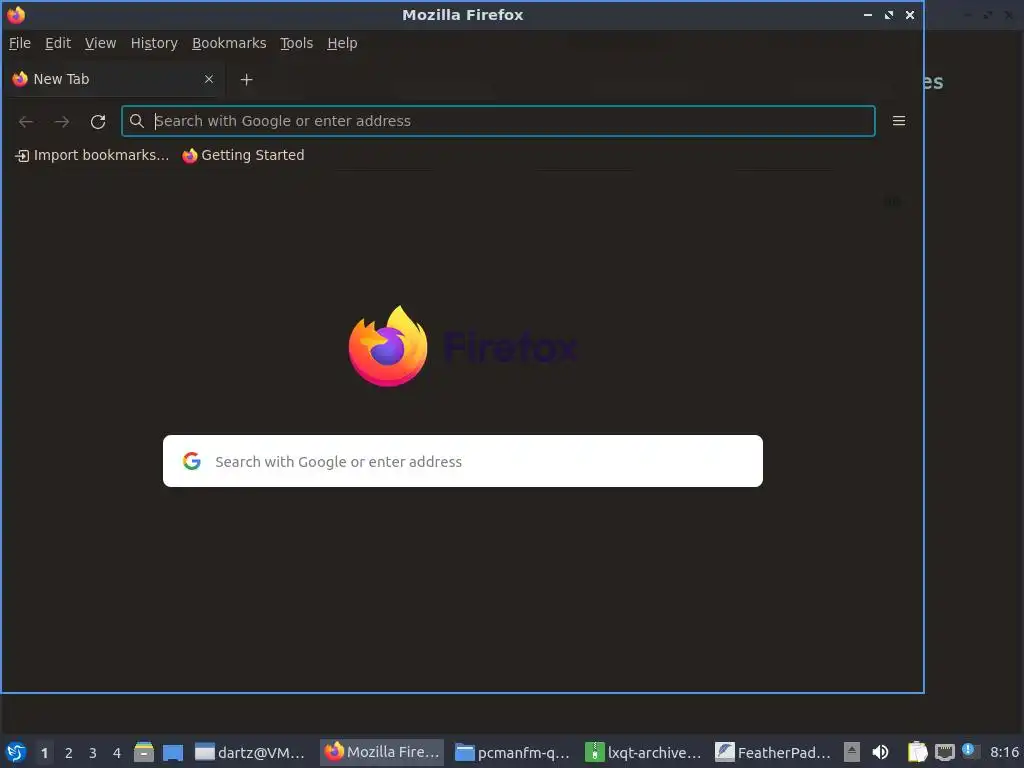Switch to desktop 3
The width and height of the screenshot is (1024, 768).
(93, 753)
